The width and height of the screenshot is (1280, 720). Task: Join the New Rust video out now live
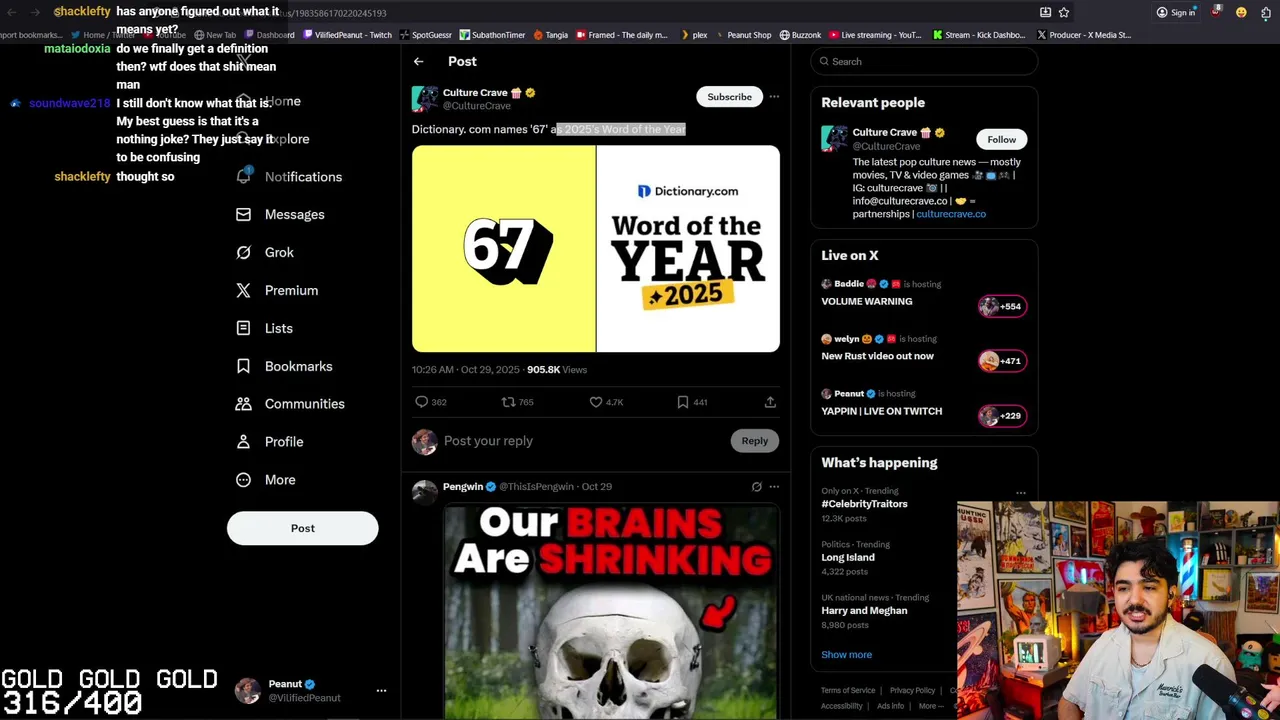(x=878, y=356)
